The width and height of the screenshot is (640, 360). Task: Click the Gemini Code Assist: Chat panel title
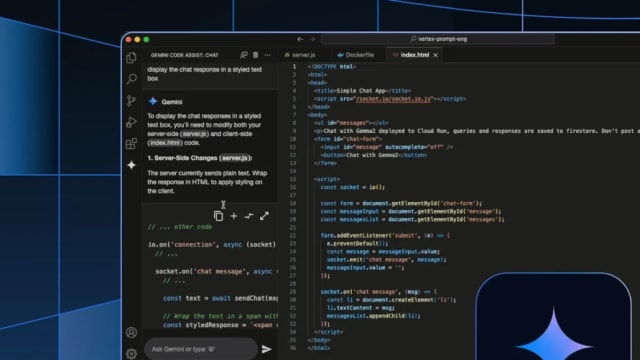(184, 55)
